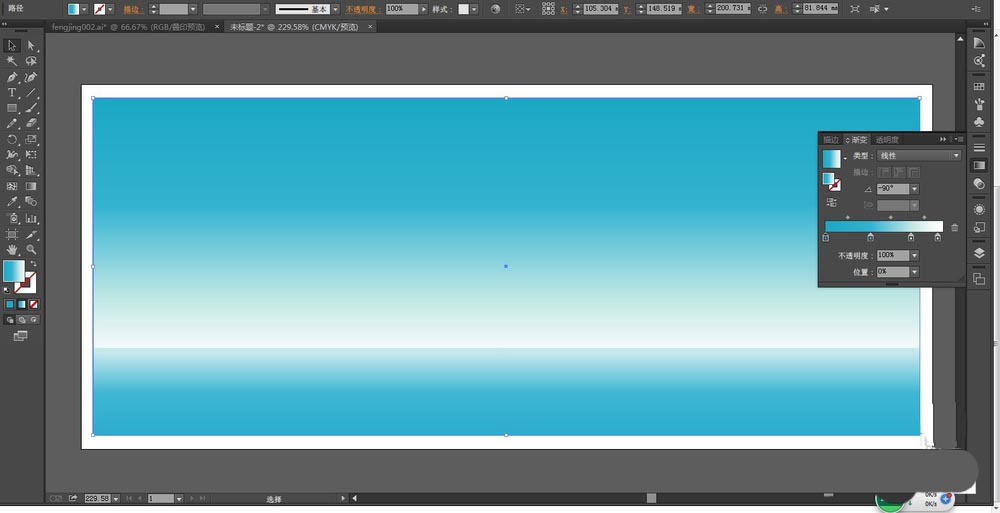This screenshot has width=1000, height=513.
Task: Click the 描边 link in control bar
Action: (132, 10)
